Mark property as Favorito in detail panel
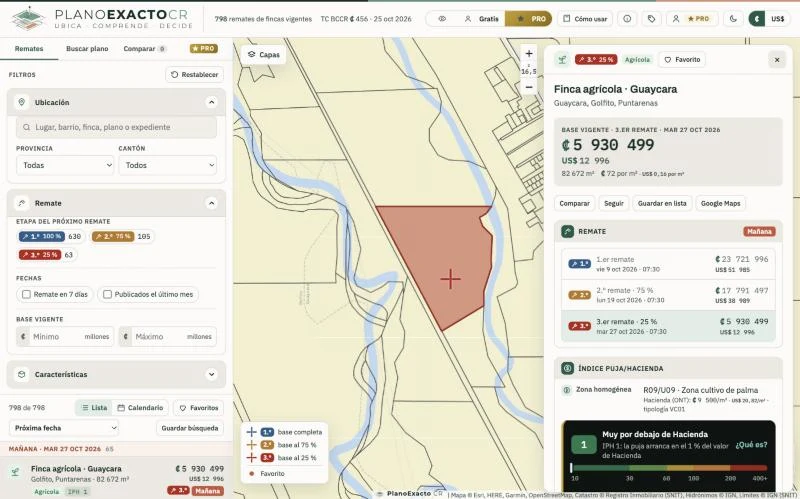The image size is (800, 499). (x=682, y=60)
